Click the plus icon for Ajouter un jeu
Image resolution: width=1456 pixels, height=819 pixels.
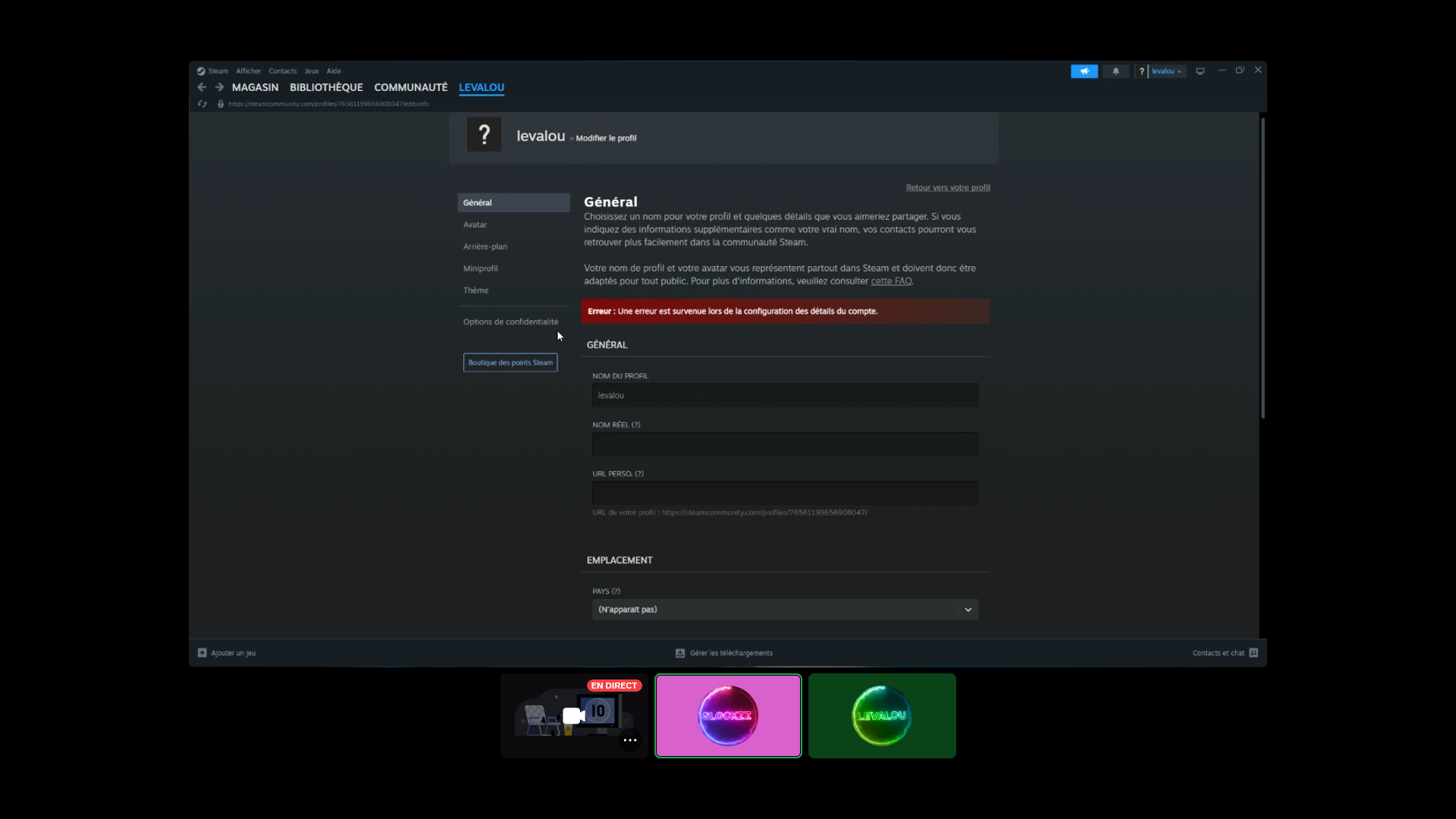pyautogui.click(x=202, y=653)
